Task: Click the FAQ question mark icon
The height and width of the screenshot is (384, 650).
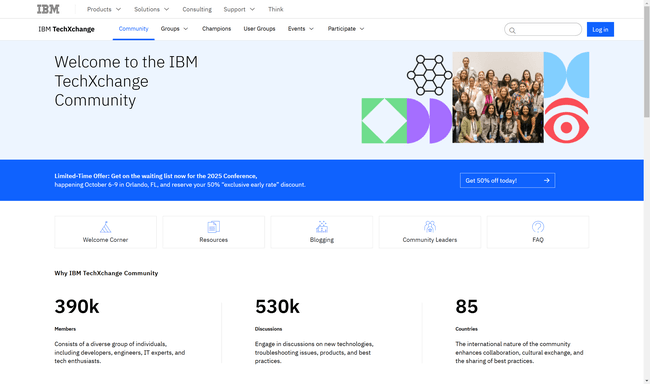Action: tap(538, 227)
